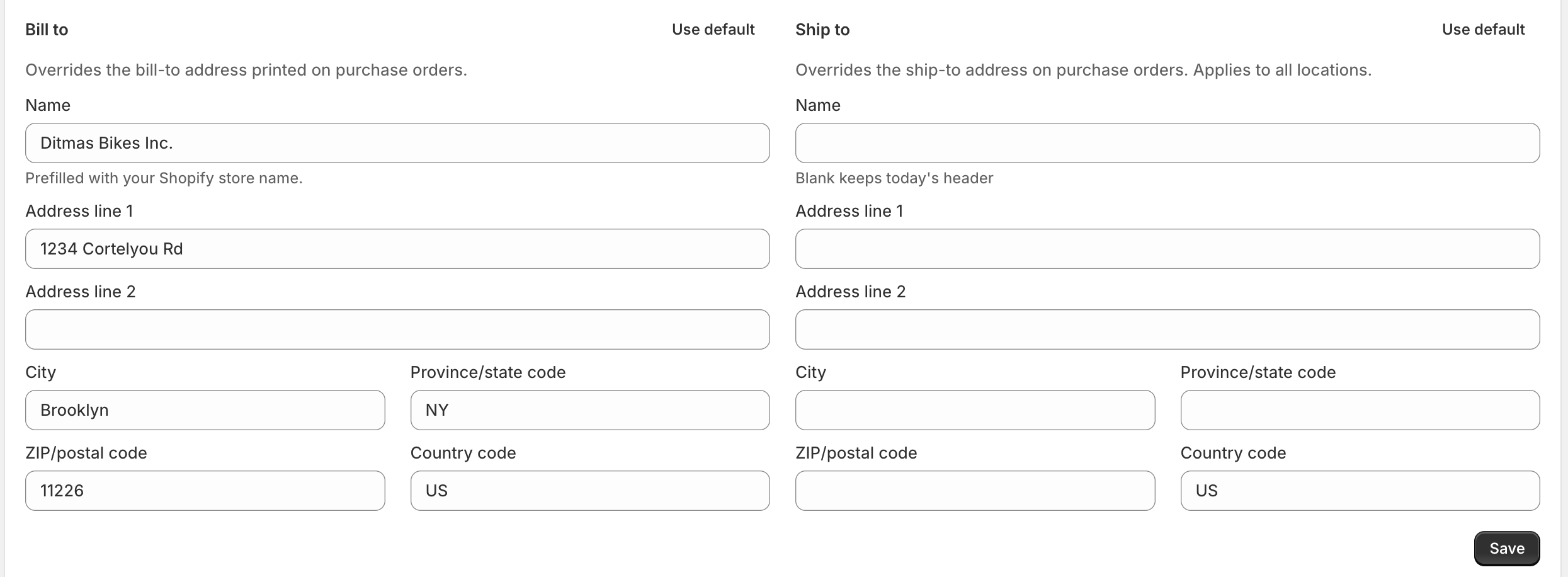The height and width of the screenshot is (577, 1568).
Task: Edit Bill to Province/state code NY
Action: 590,410
